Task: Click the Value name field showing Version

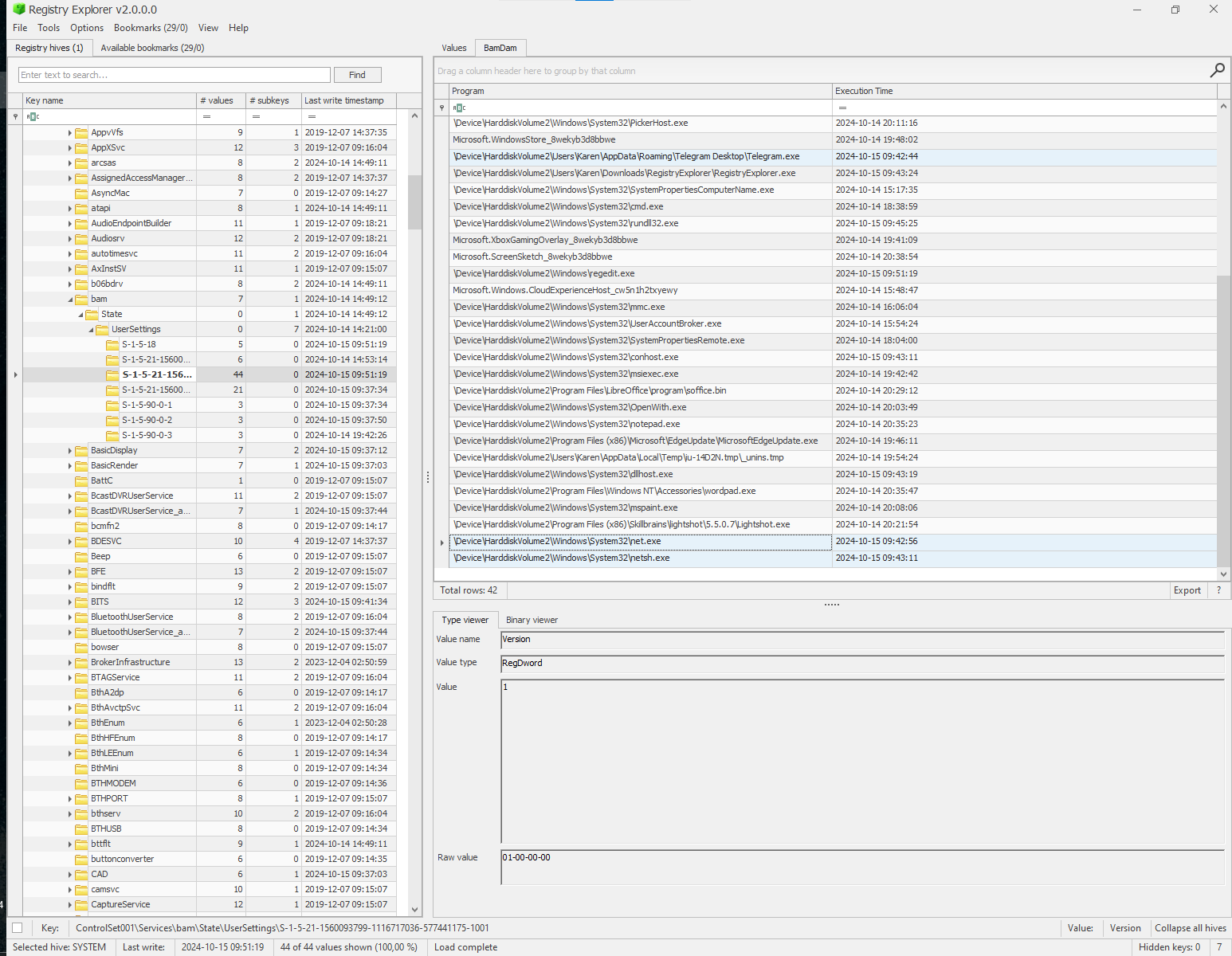Action: 862,640
